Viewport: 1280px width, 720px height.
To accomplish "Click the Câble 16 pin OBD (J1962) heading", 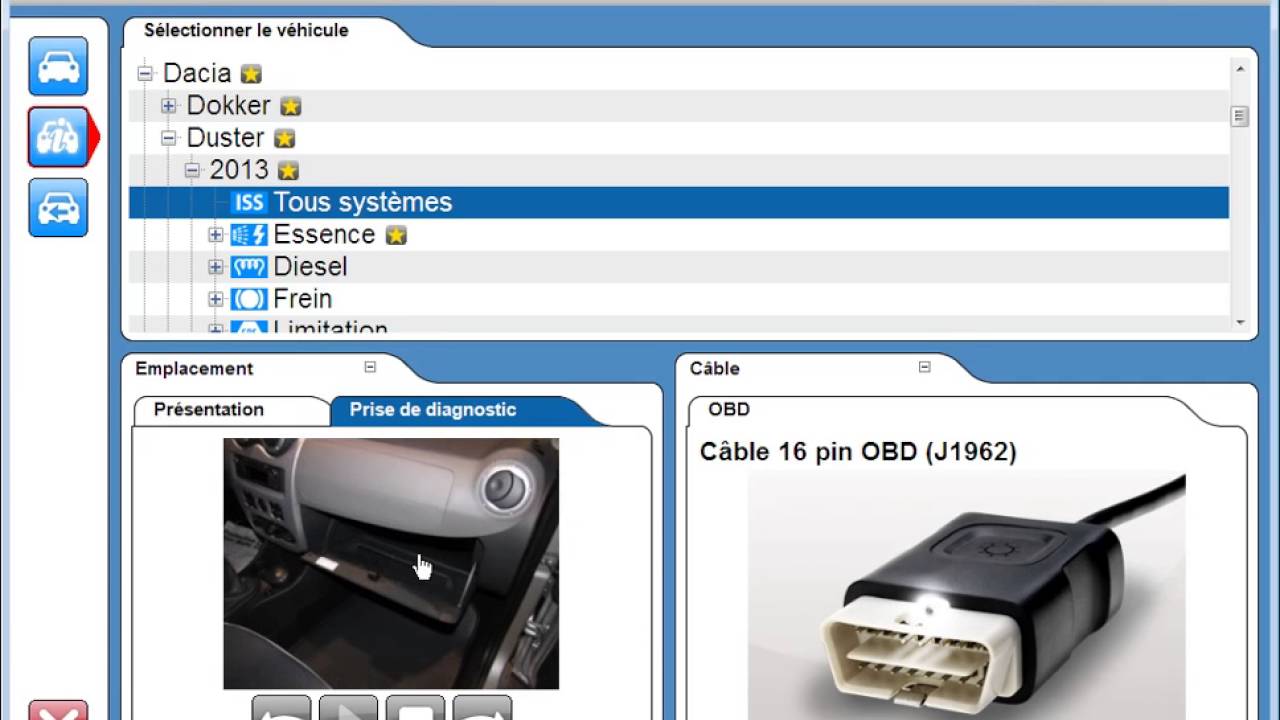I will pyautogui.click(x=858, y=452).
